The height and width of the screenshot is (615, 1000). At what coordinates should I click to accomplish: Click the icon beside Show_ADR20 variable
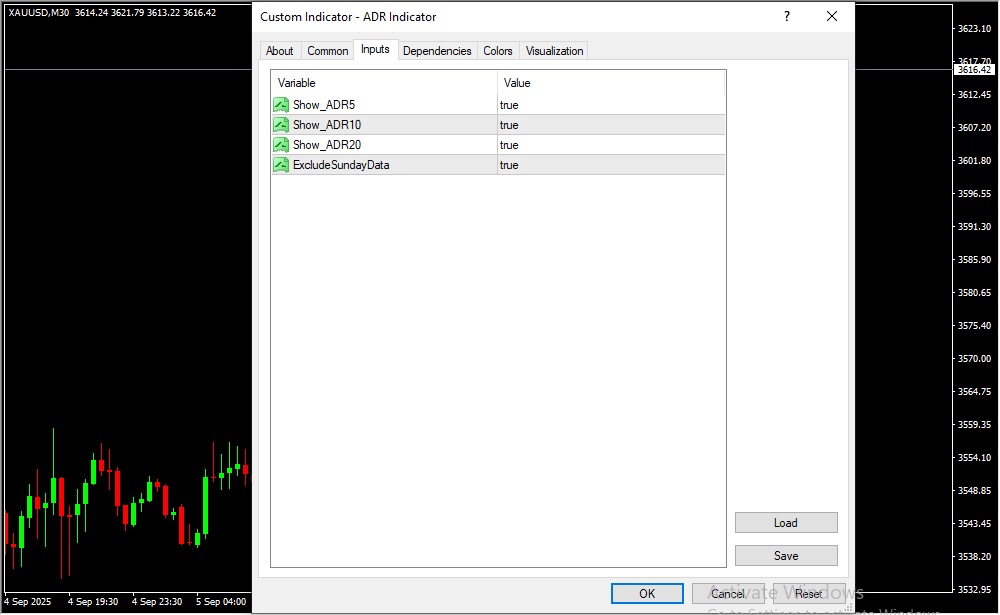pyautogui.click(x=281, y=145)
